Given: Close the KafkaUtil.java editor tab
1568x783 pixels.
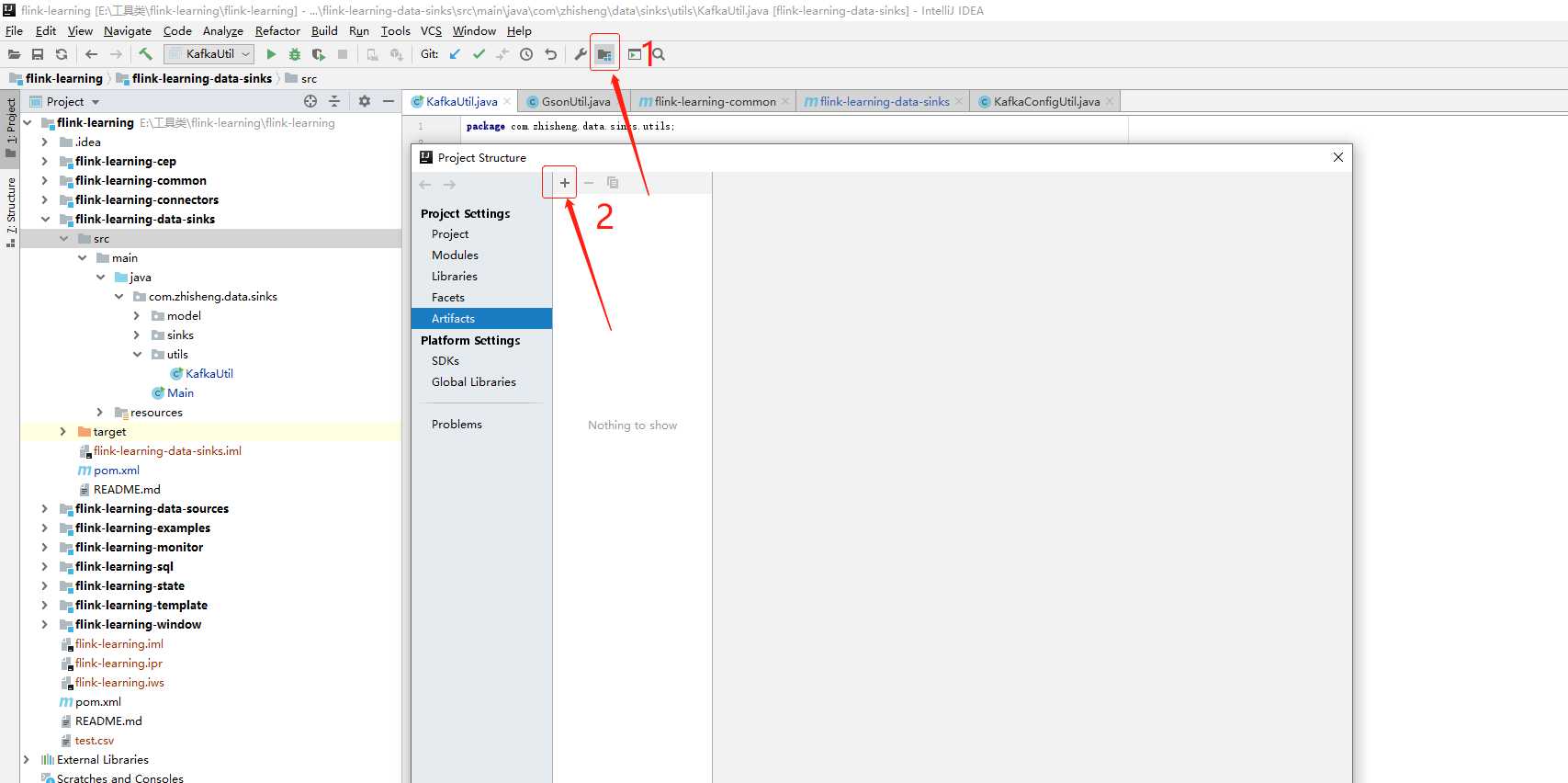Looking at the screenshot, I should click(x=507, y=102).
